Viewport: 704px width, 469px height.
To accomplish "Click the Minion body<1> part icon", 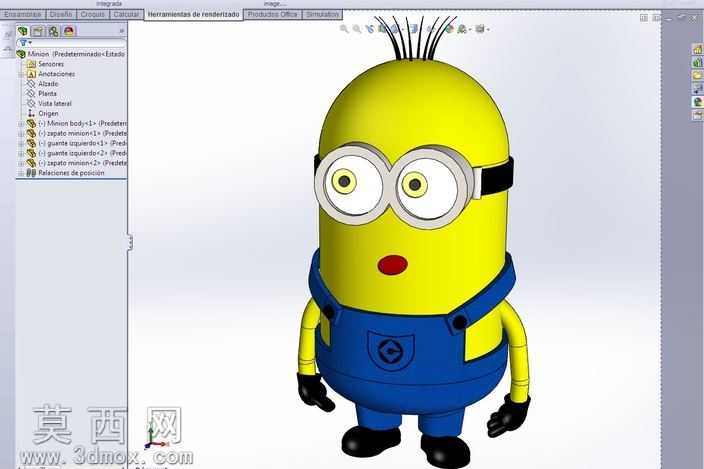I will [31, 123].
